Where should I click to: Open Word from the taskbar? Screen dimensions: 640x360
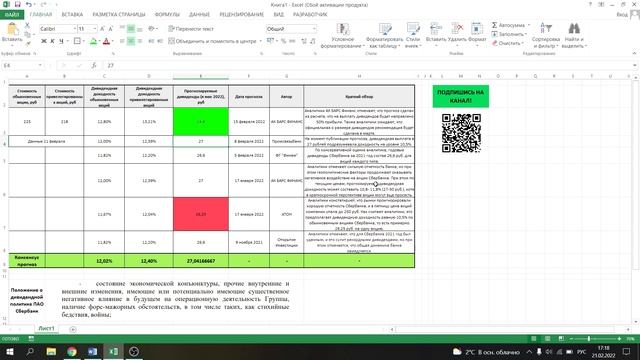tap(92, 351)
